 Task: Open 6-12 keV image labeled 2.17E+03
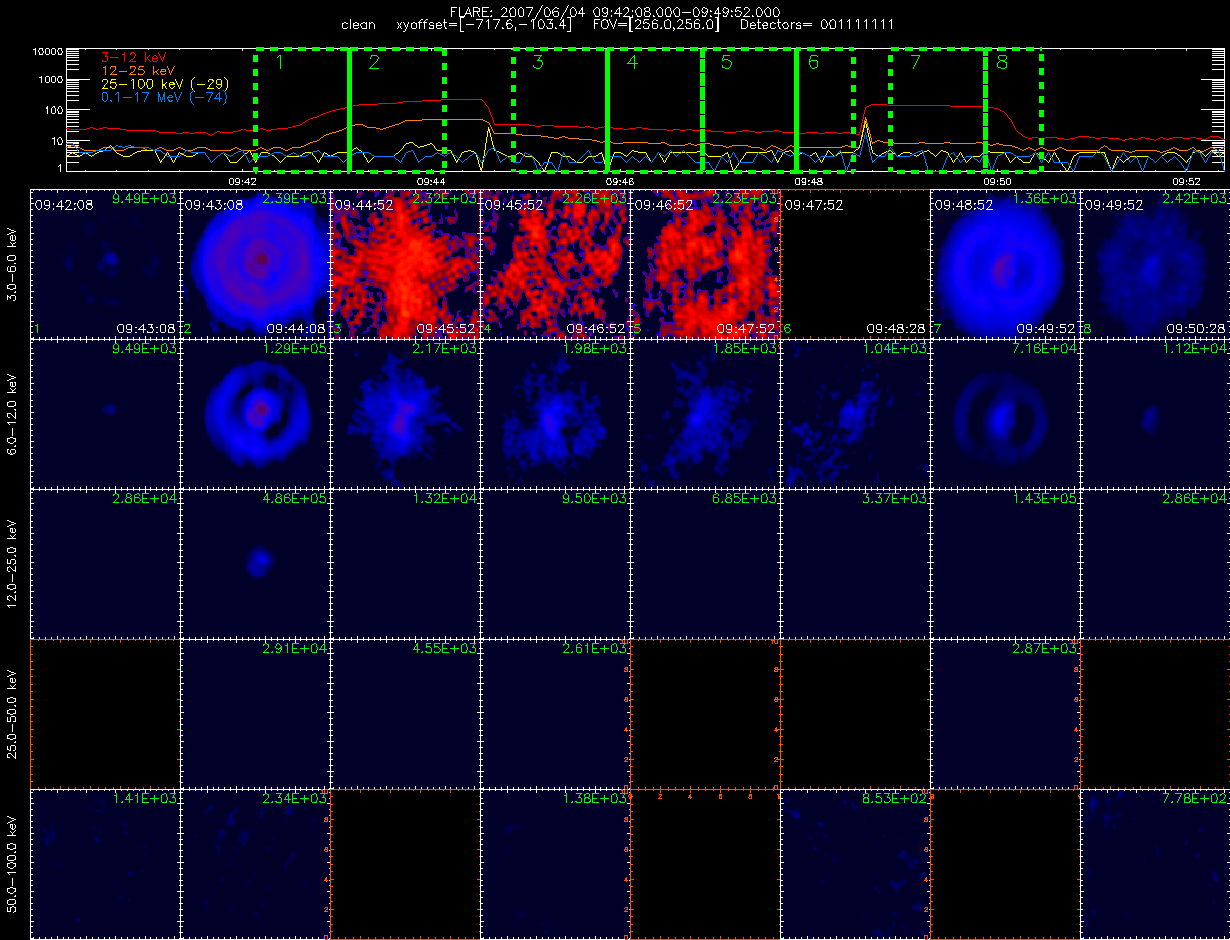[405, 413]
